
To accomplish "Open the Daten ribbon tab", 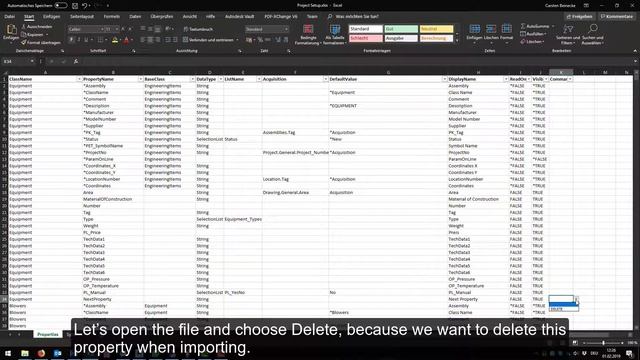I will pos(135,17).
